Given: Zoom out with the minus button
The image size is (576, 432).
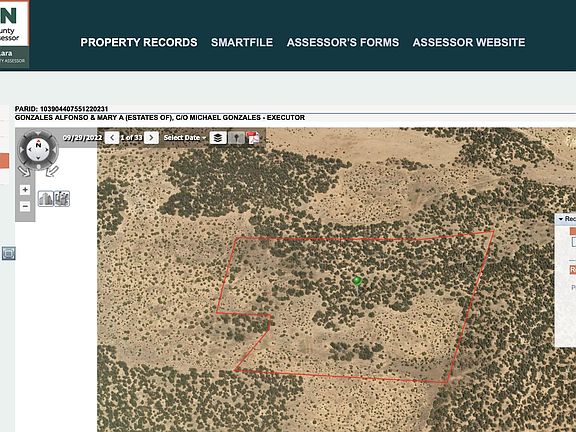Looking at the screenshot, I should point(25,206).
